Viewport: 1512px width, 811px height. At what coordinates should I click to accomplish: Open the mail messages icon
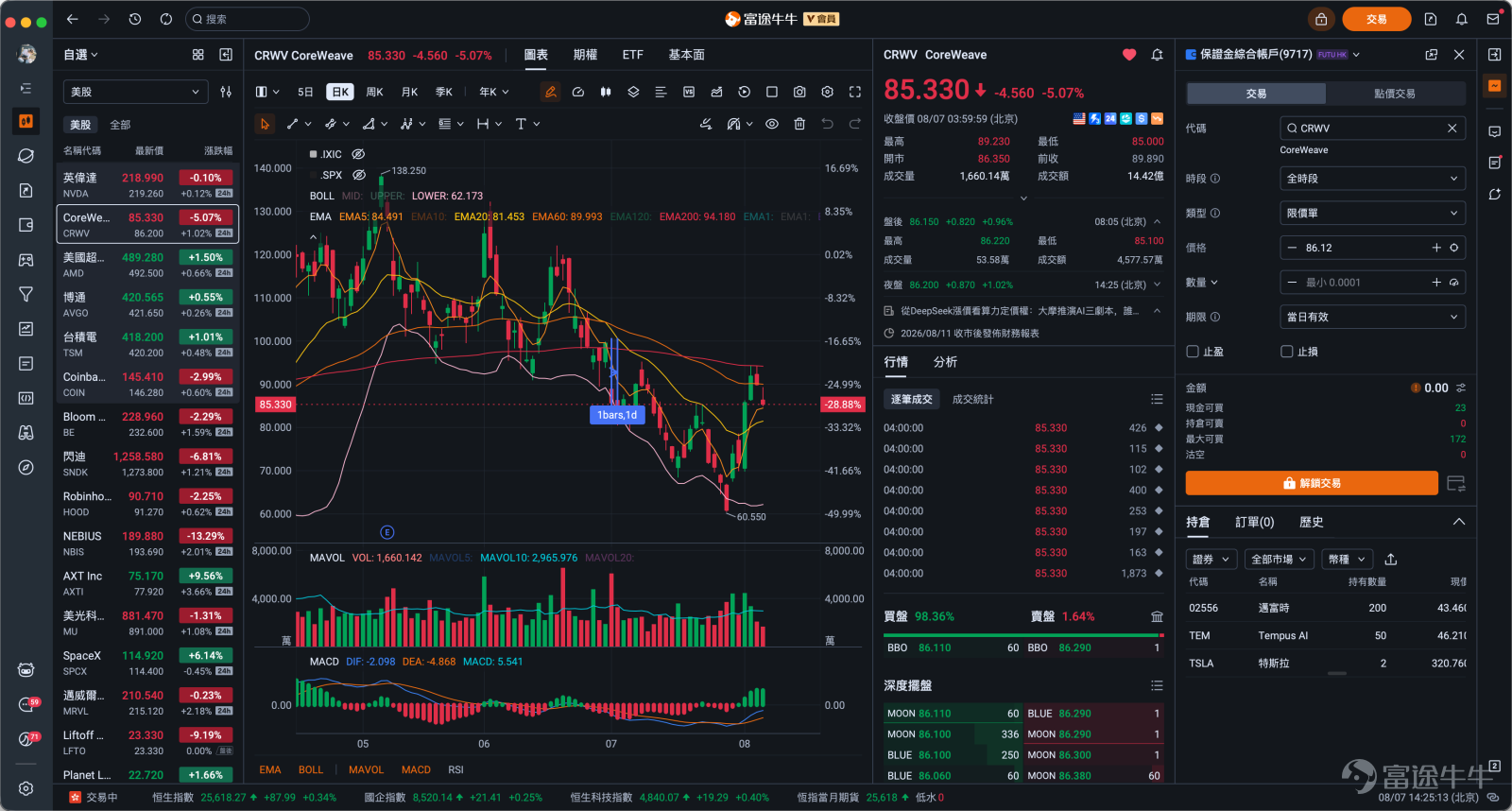(1492, 19)
